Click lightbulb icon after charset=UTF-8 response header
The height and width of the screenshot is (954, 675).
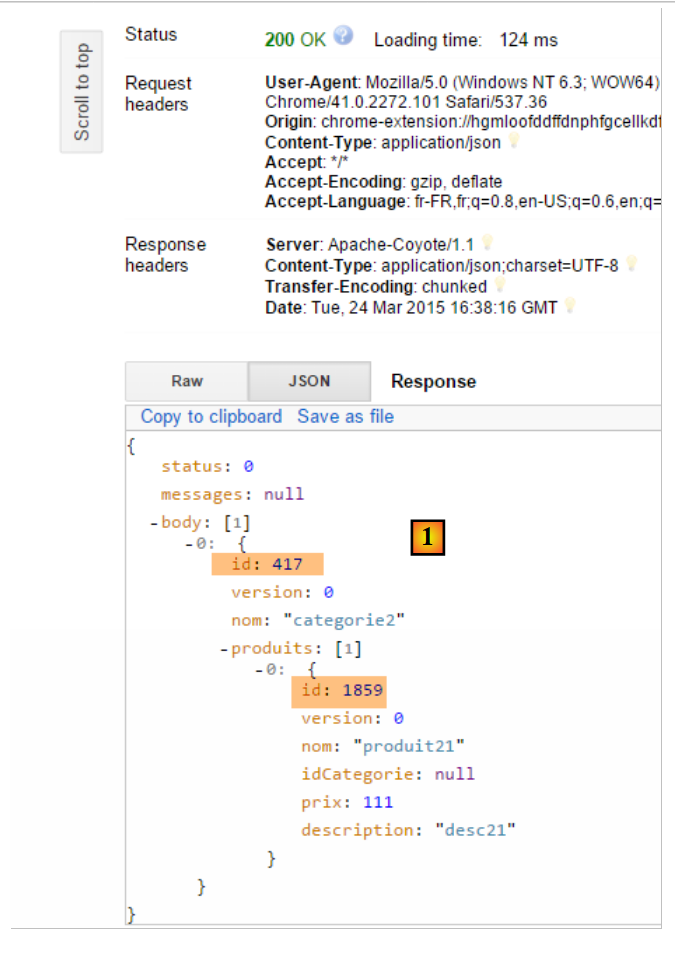tap(631, 265)
